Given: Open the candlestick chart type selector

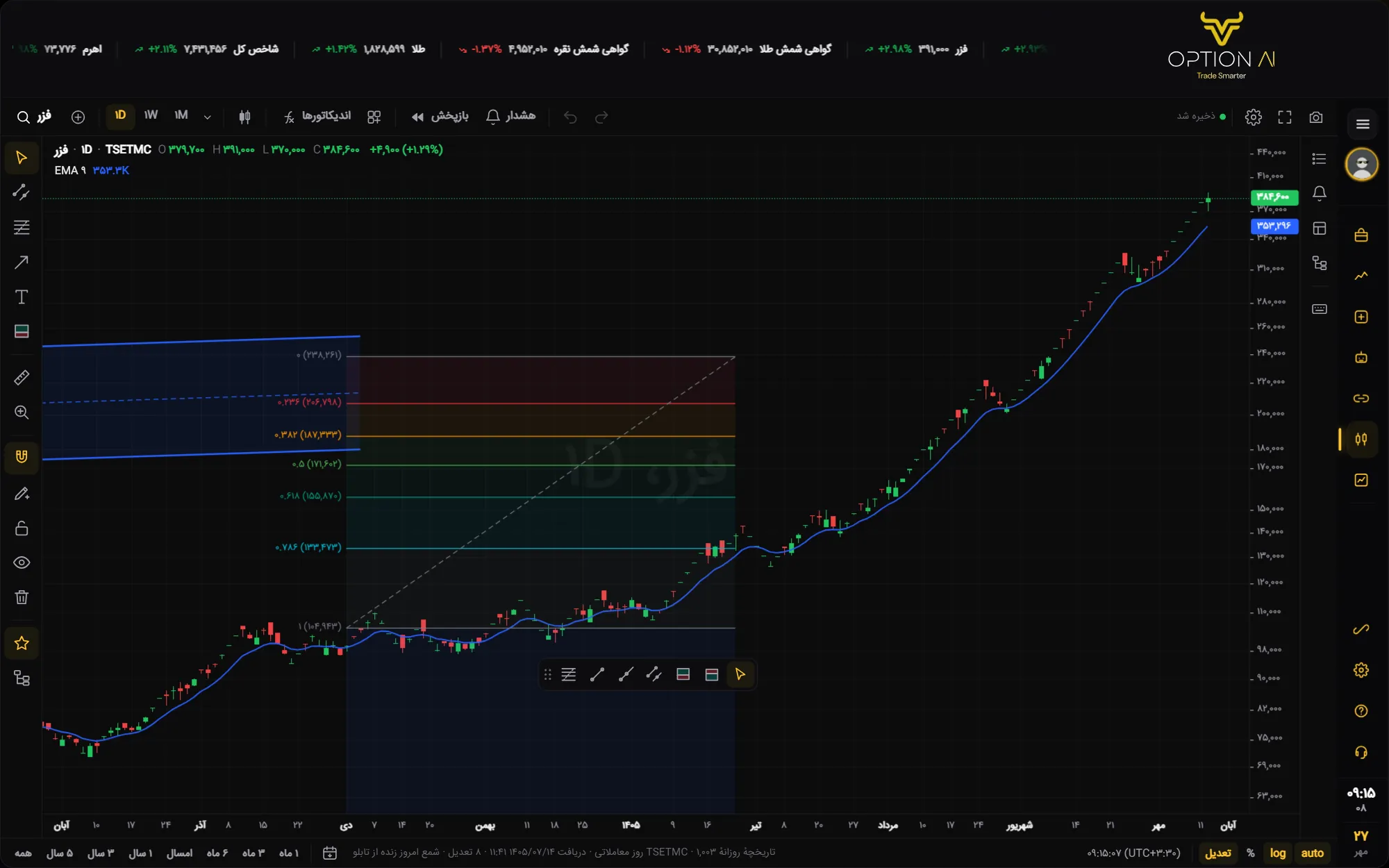Looking at the screenshot, I should 244,117.
